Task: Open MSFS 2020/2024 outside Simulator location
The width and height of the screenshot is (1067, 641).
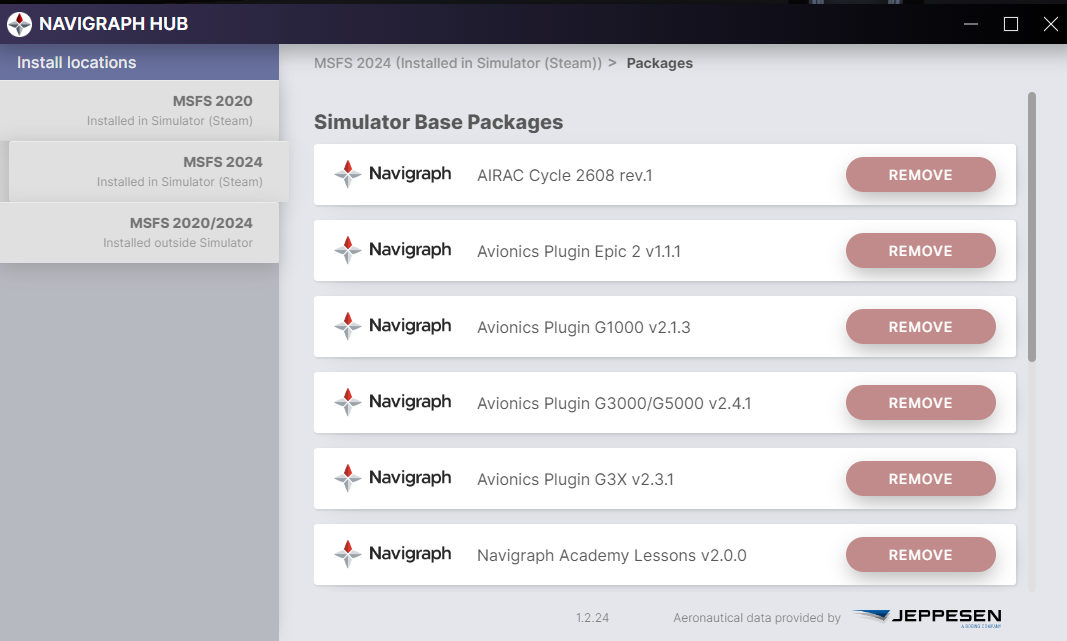Action: pos(139,233)
